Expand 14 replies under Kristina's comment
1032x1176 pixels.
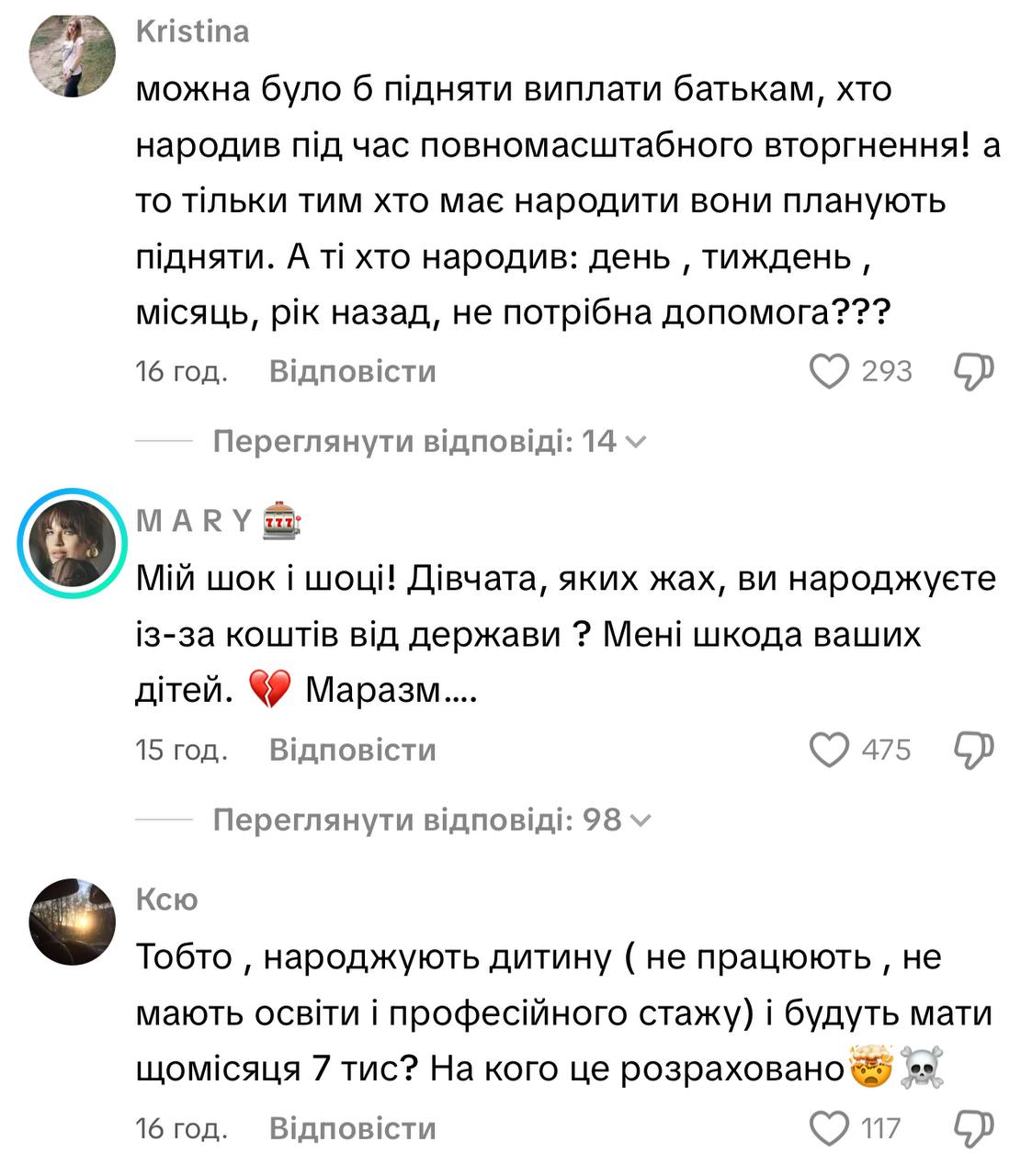429,442
